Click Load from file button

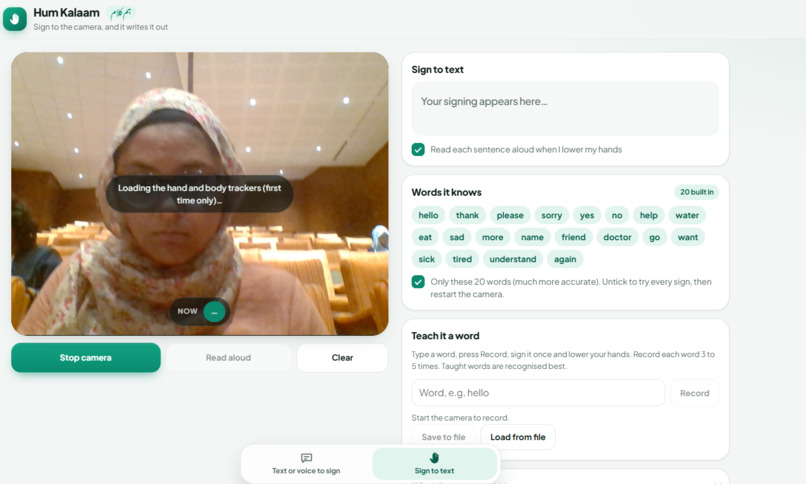[x=518, y=437]
